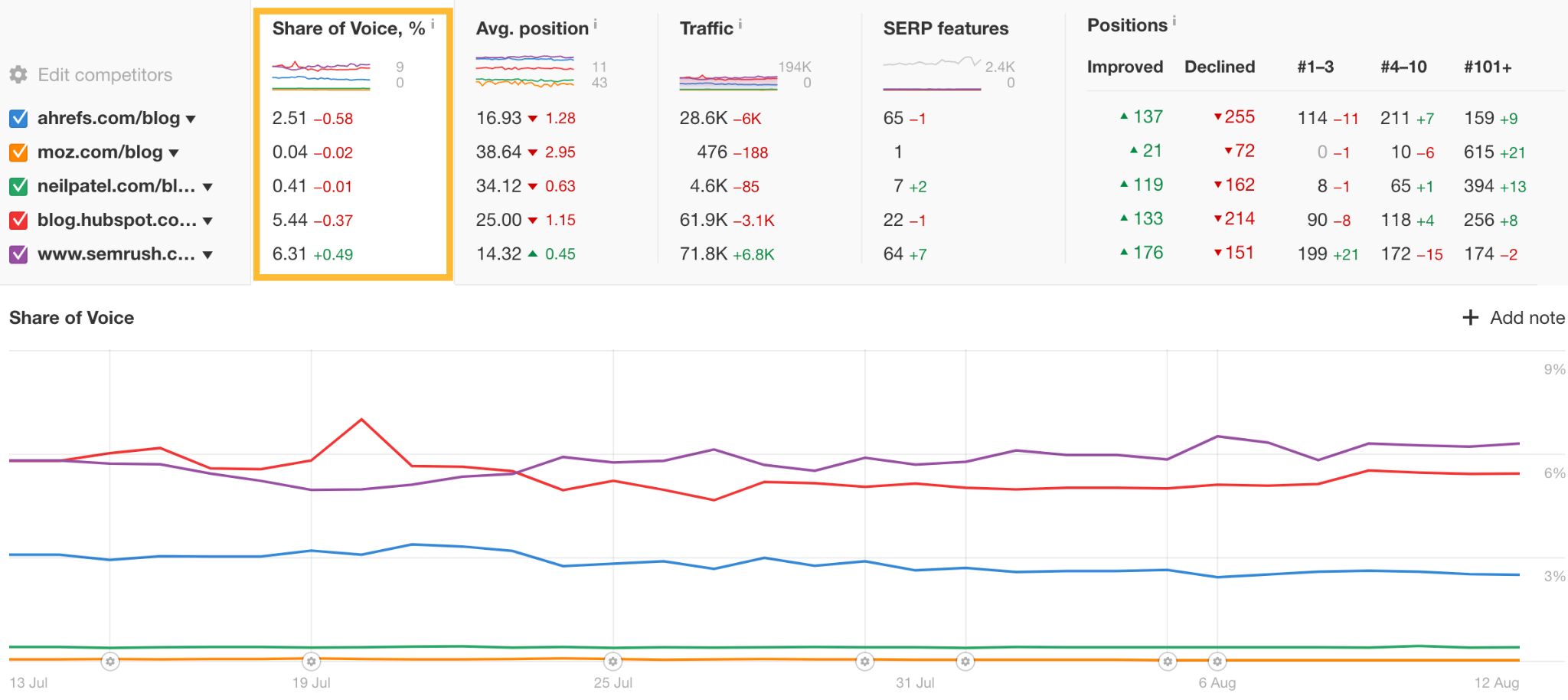
Task: Disable the moz.com/blog competitor checkbox
Action: click(x=17, y=152)
